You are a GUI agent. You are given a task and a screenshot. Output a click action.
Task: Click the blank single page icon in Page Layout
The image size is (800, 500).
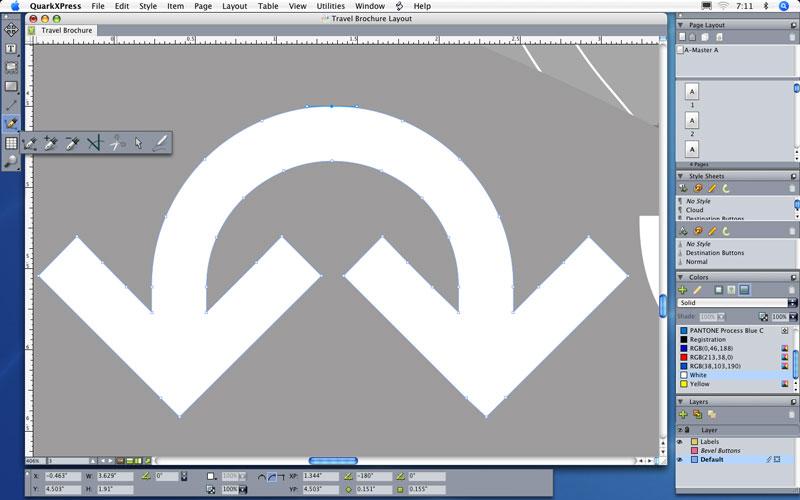coord(682,37)
